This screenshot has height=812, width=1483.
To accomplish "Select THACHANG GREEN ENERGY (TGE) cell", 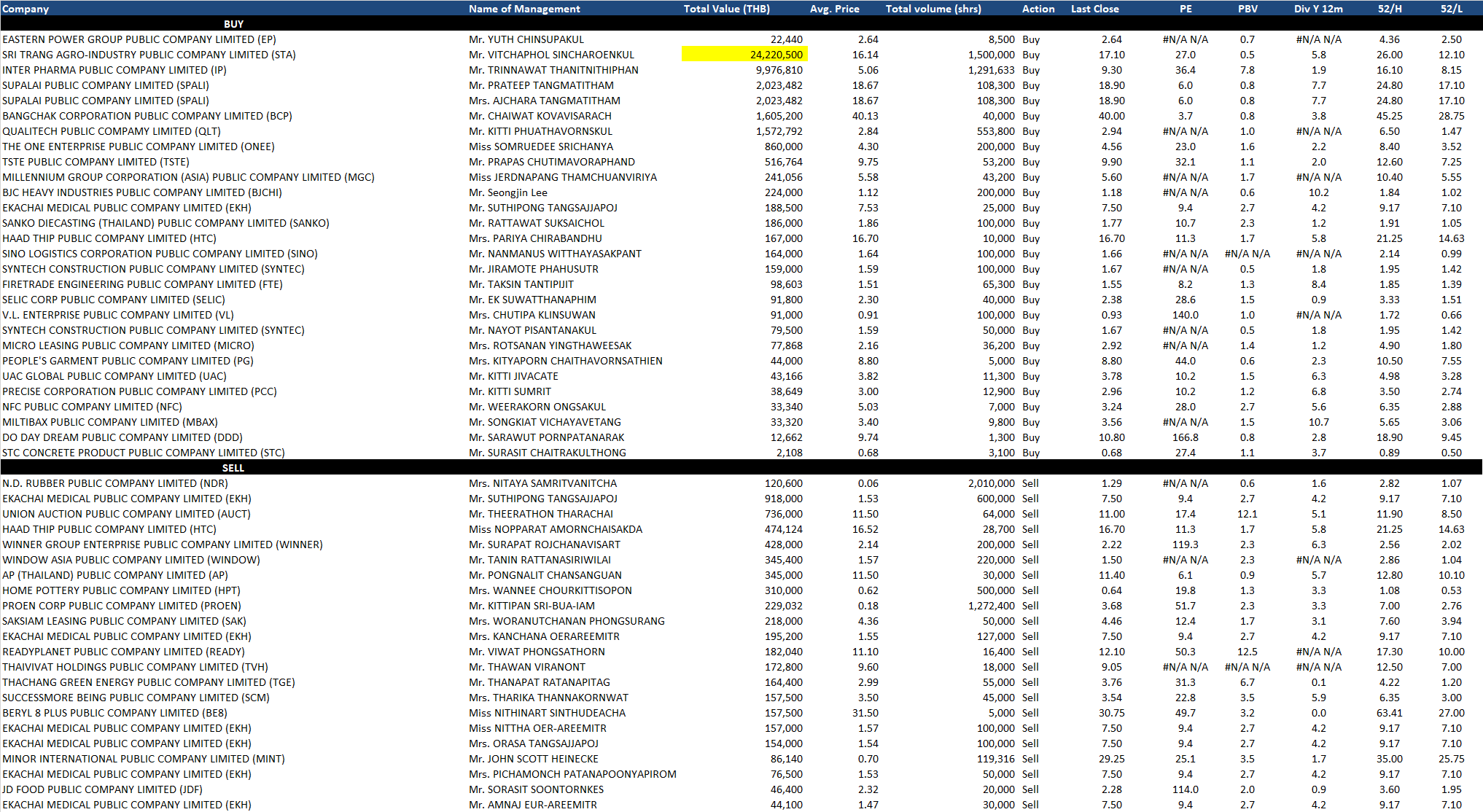I will pyautogui.click(x=148, y=682).
